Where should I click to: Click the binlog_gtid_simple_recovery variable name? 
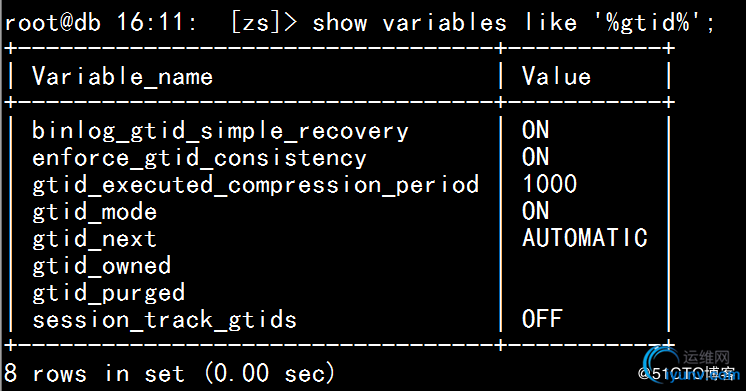click(x=220, y=131)
